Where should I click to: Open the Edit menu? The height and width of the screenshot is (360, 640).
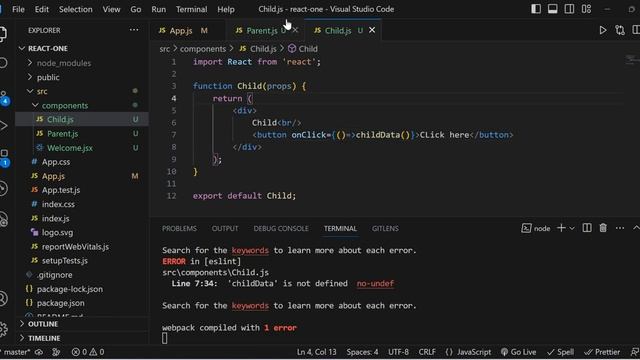(42, 9)
